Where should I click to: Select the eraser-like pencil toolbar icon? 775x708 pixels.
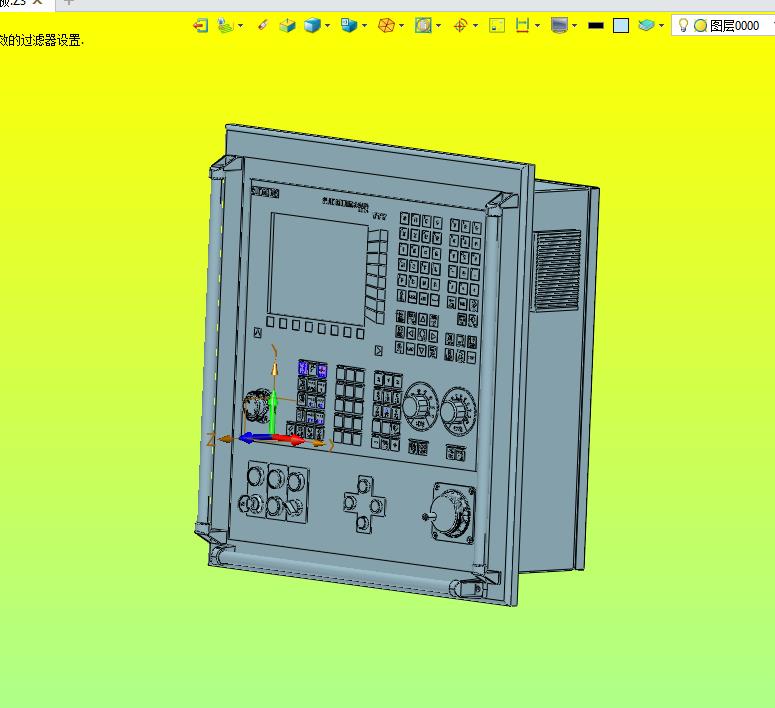point(263,25)
